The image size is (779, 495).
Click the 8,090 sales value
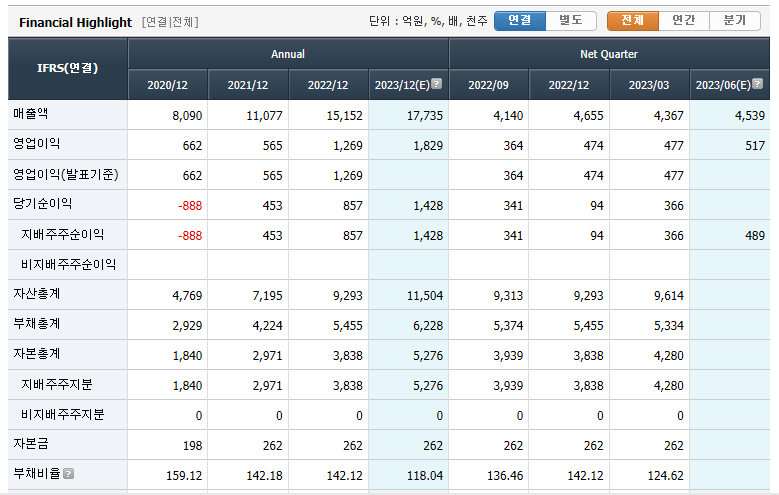point(187,116)
